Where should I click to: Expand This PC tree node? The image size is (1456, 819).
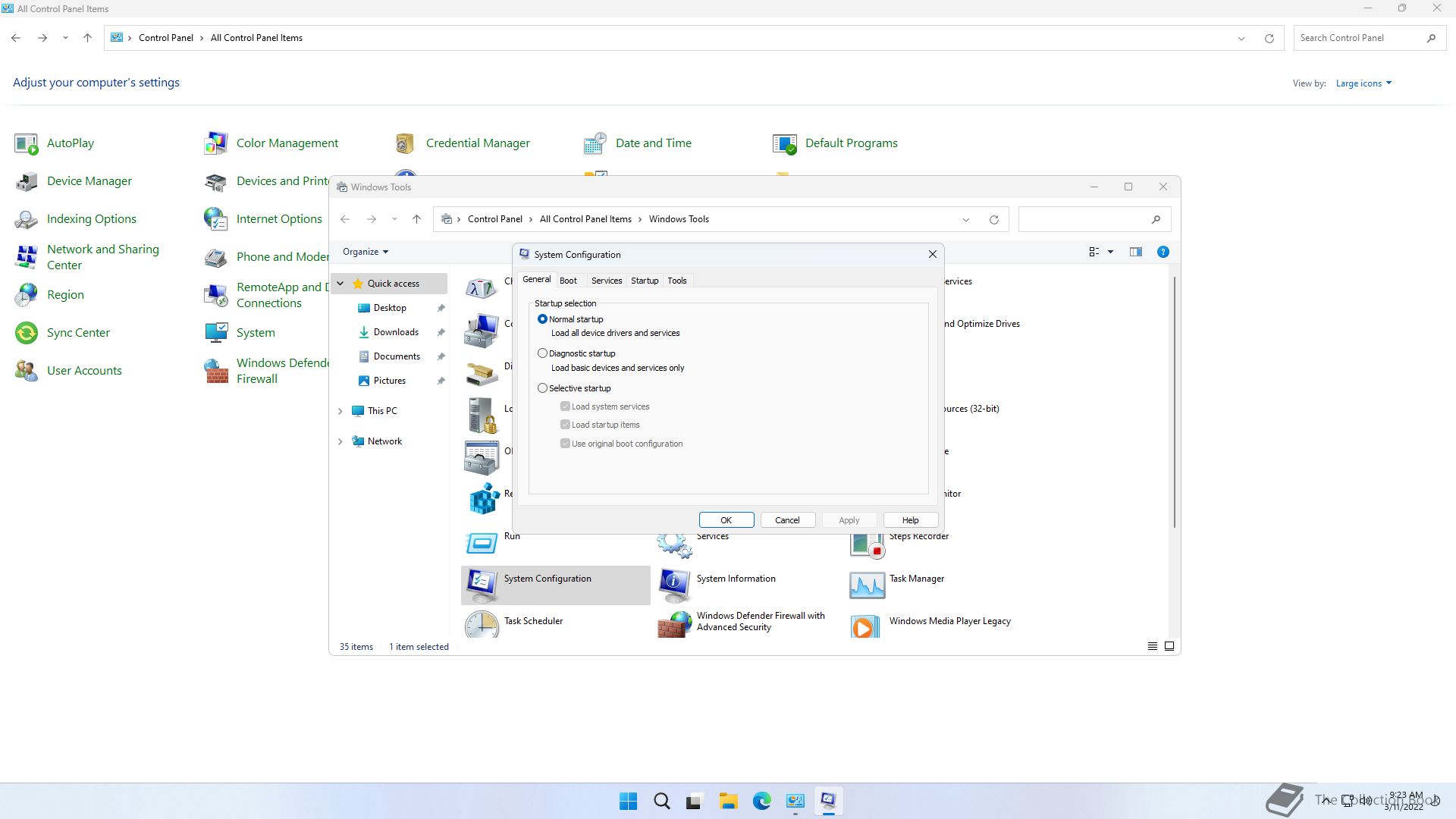pos(340,411)
